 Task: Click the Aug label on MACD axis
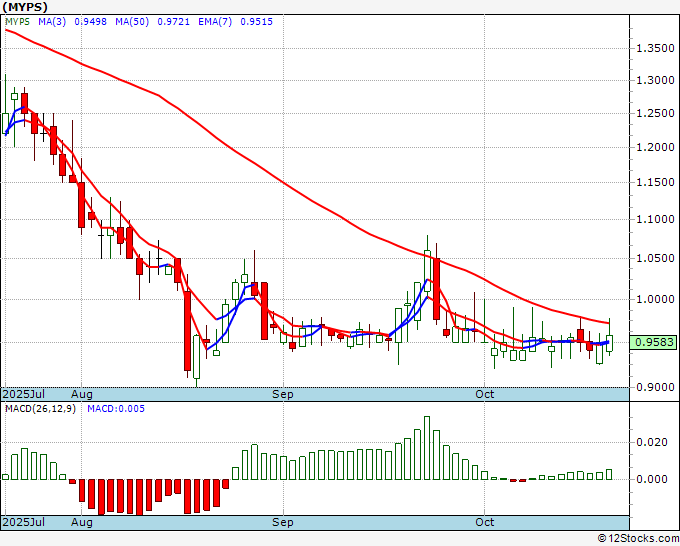click(x=82, y=522)
